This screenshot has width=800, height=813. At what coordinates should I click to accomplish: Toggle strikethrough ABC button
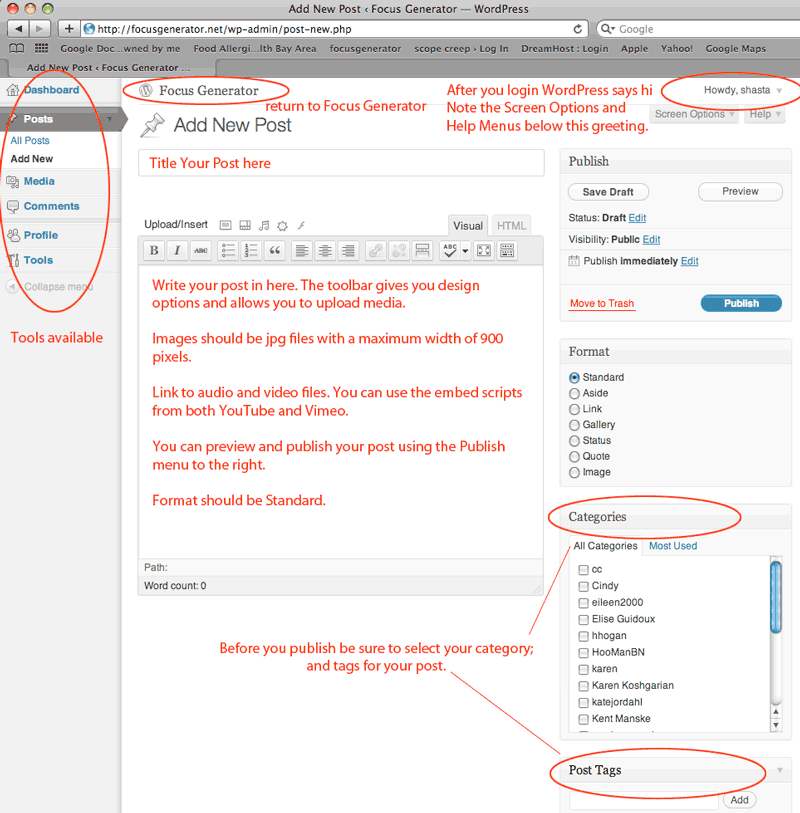click(200, 250)
